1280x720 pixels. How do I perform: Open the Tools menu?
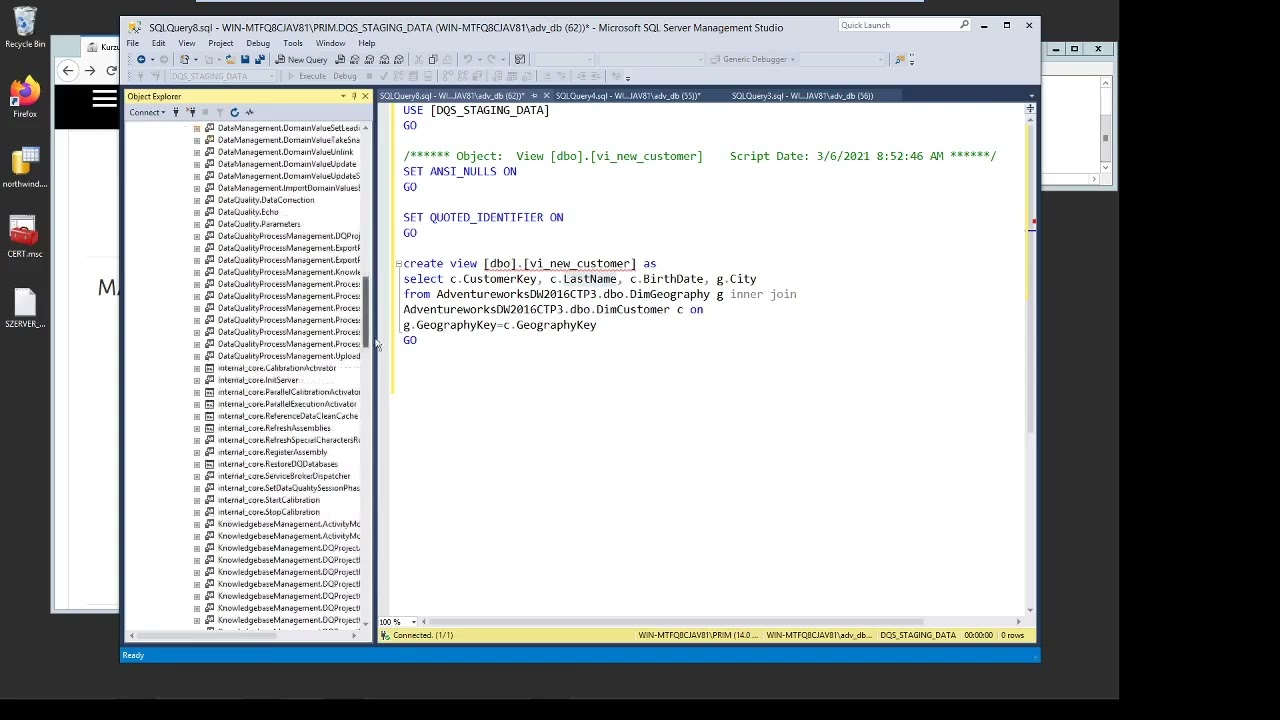click(x=293, y=43)
